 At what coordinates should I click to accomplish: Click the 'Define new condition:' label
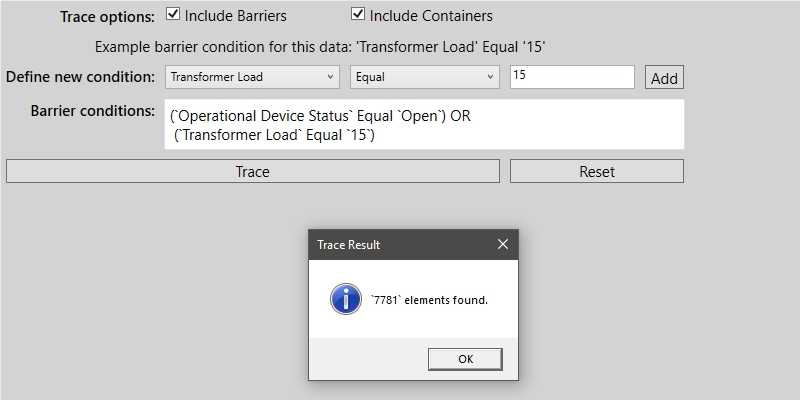pos(80,77)
